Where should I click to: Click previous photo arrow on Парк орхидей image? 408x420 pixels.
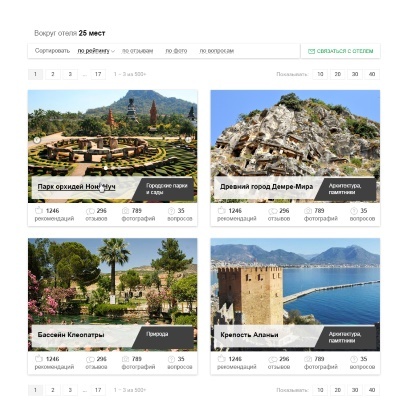tap(37, 140)
